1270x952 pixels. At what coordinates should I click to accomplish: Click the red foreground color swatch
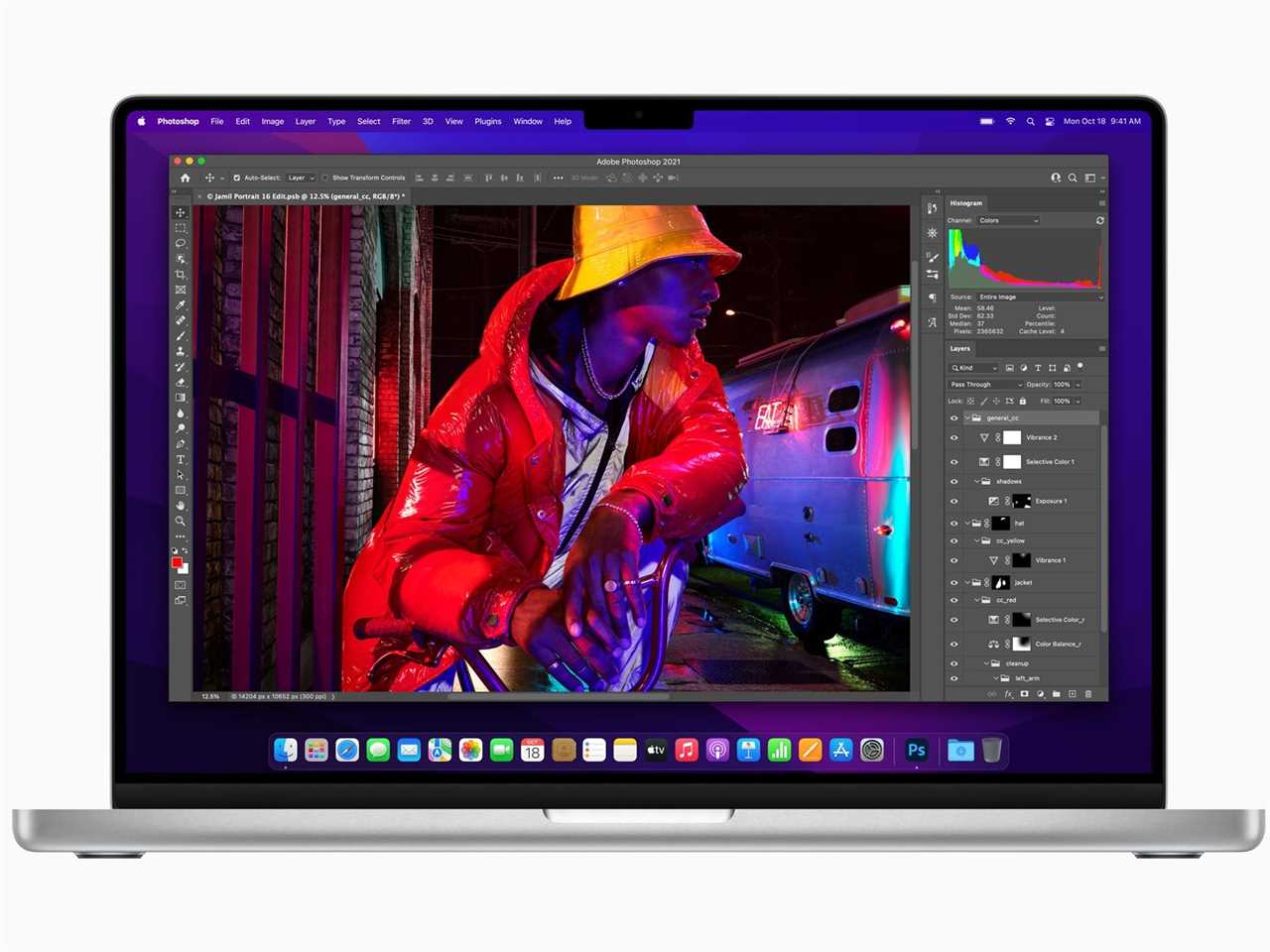coord(178,562)
